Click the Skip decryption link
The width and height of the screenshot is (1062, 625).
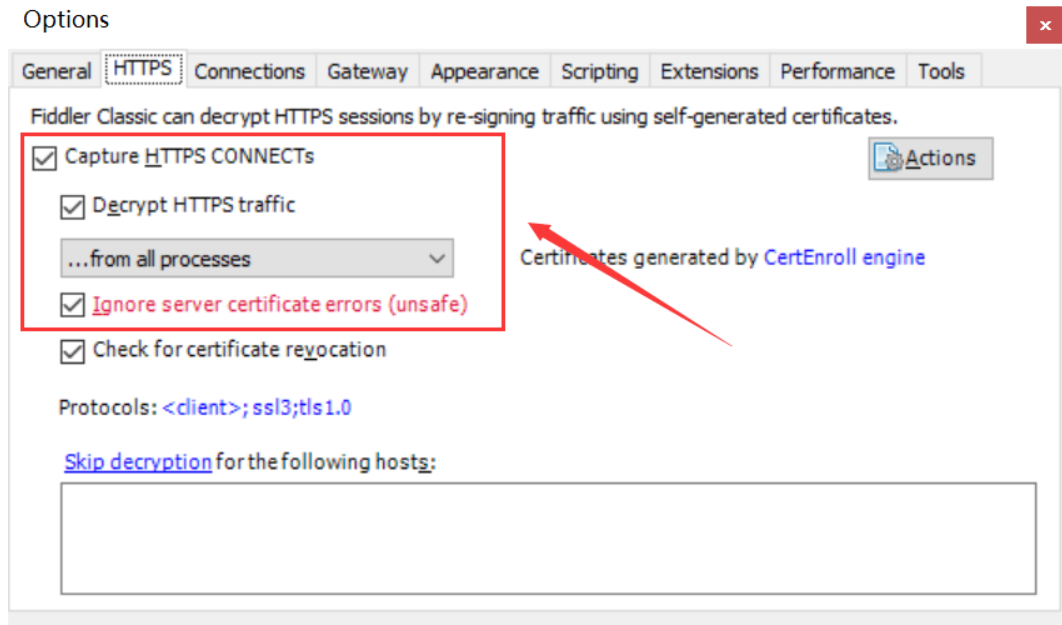coord(138,462)
